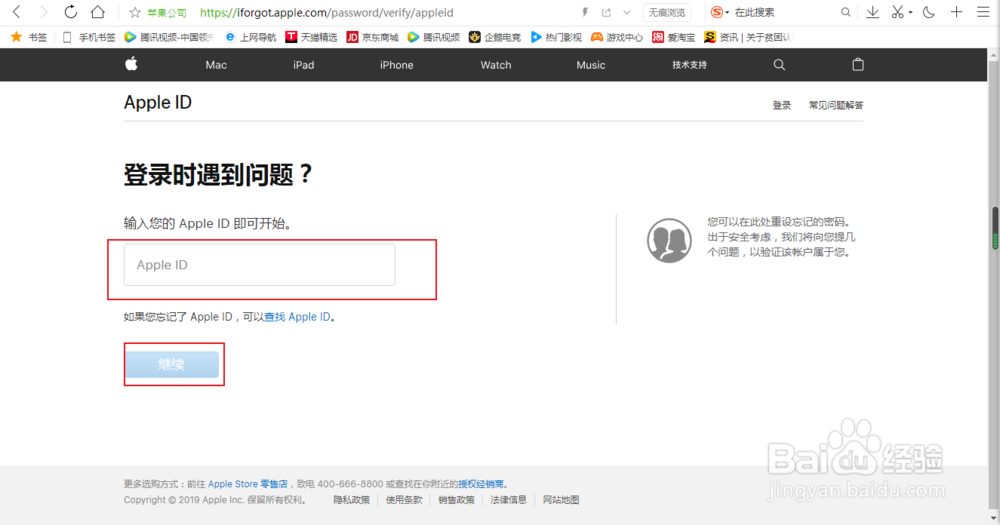Open the 常见问题解答 link
Viewport: 1000px width, 525px height.
(x=836, y=105)
